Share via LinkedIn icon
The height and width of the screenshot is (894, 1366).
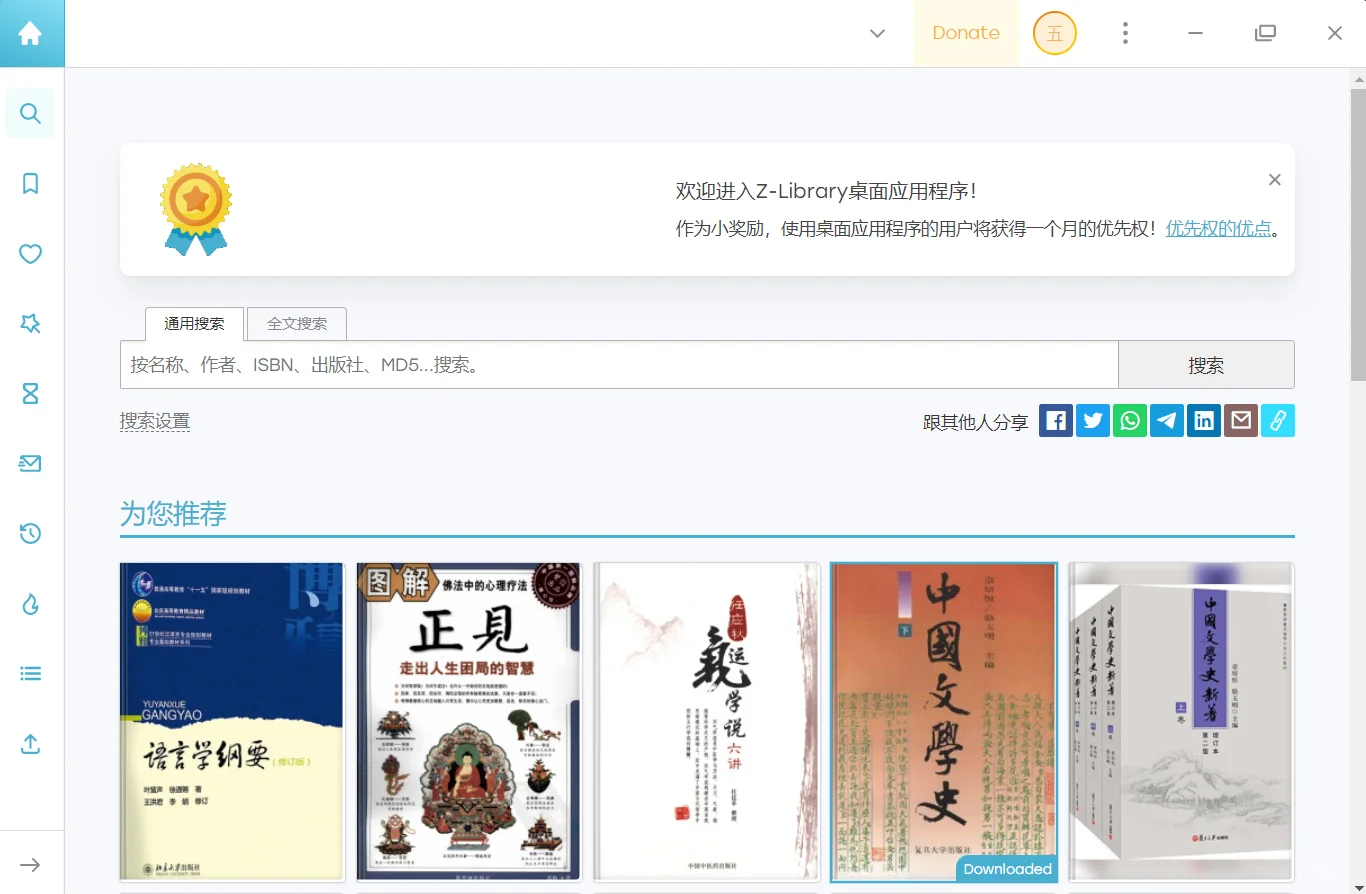click(1204, 421)
